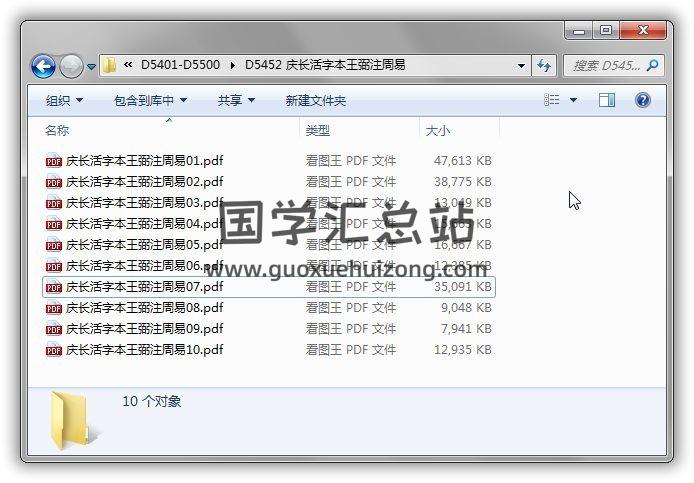Toggle the preview pane icon

point(607,100)
